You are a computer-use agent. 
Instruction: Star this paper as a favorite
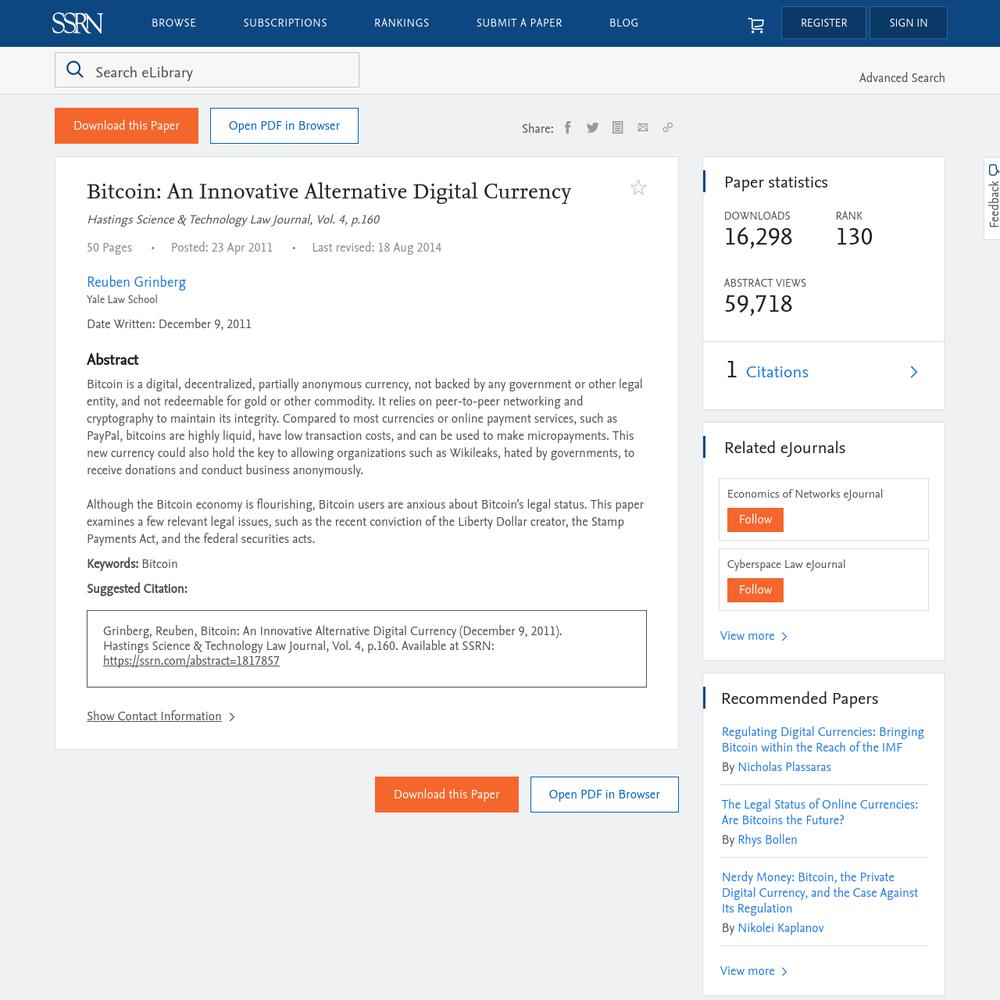point(638,188)
